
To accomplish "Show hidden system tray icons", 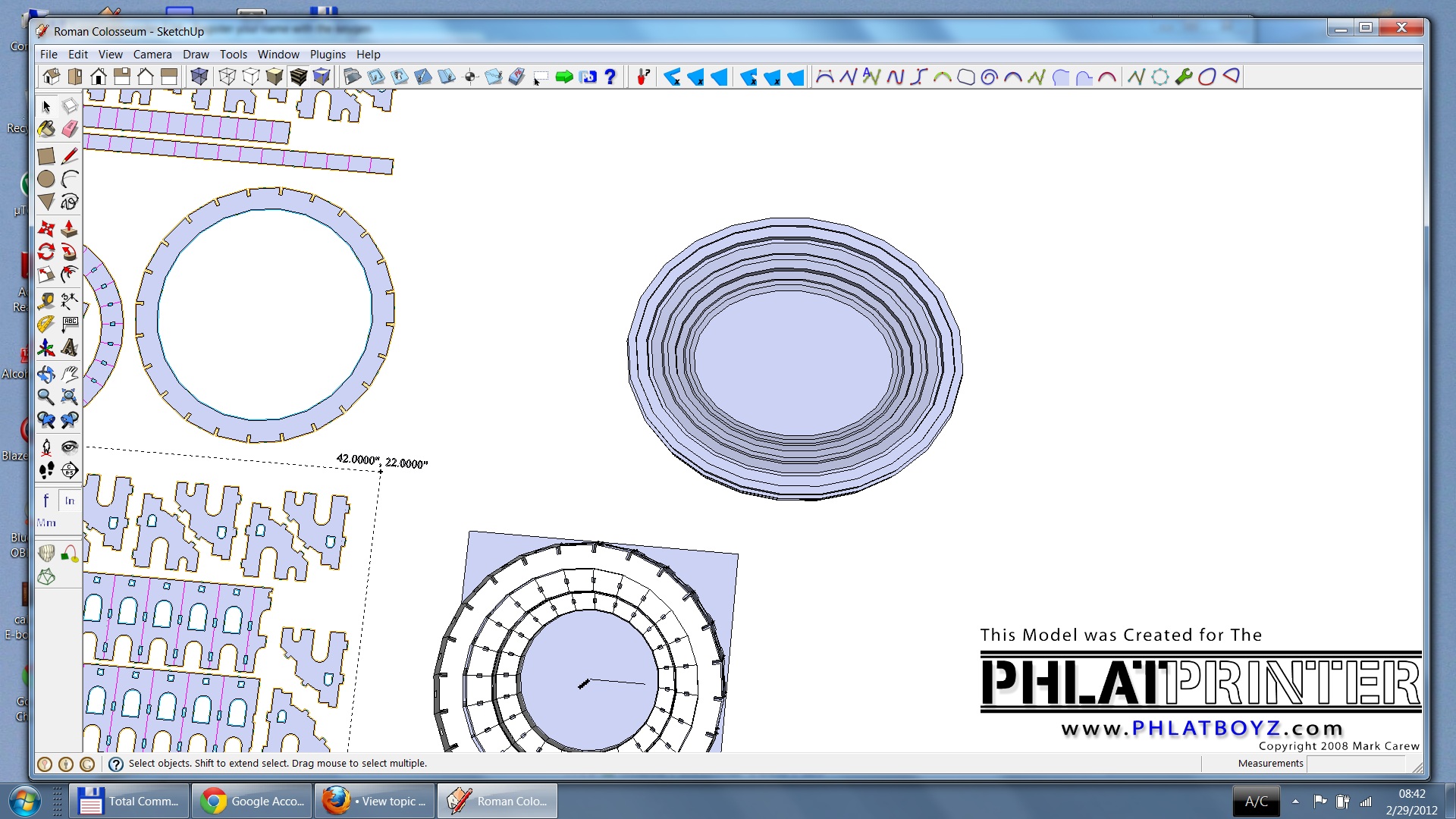I will click(x=1295, y=801).
